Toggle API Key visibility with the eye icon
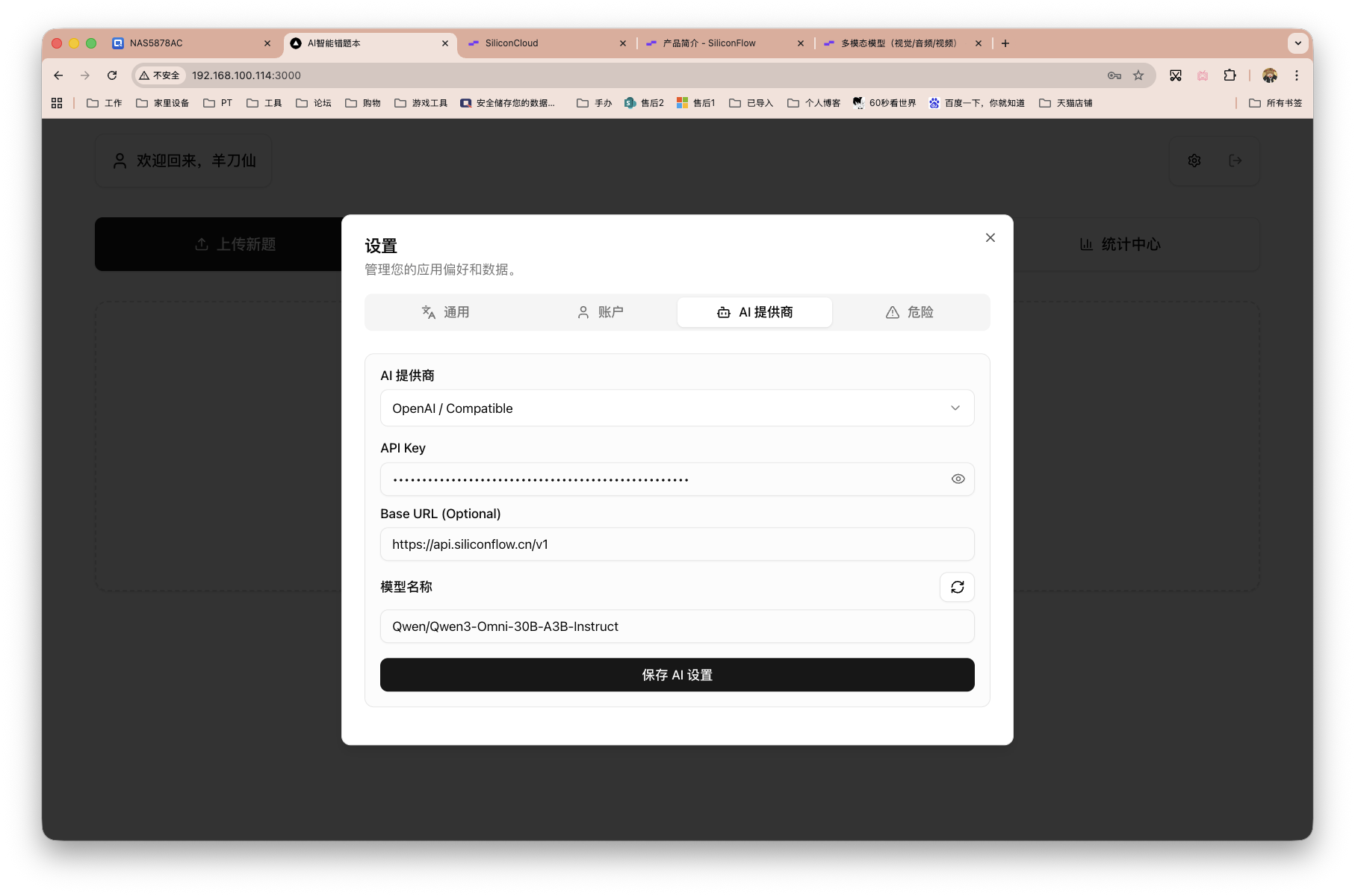The height and width of the screenshot is (896, 1355). tap(958, 479)
